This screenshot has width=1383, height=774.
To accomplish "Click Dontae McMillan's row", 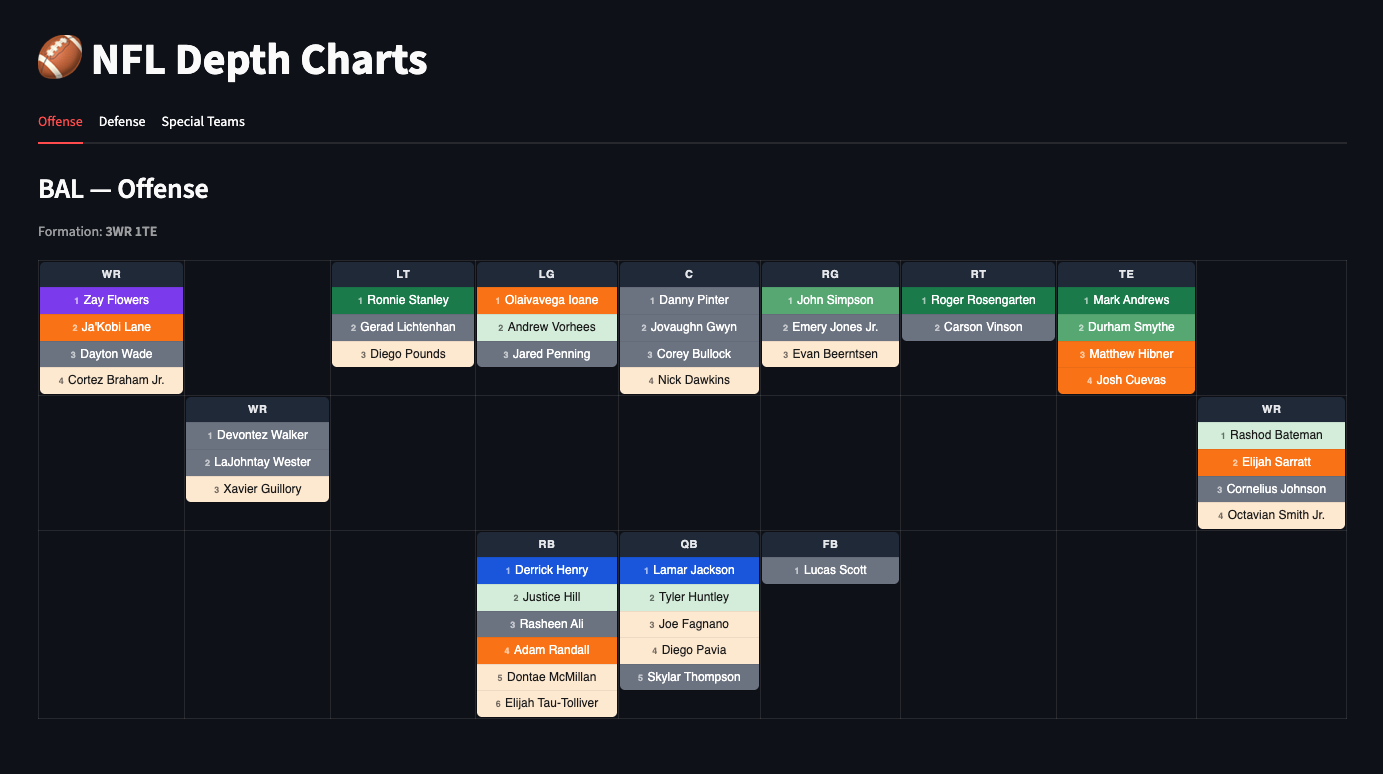I will (x=547, y=677).
